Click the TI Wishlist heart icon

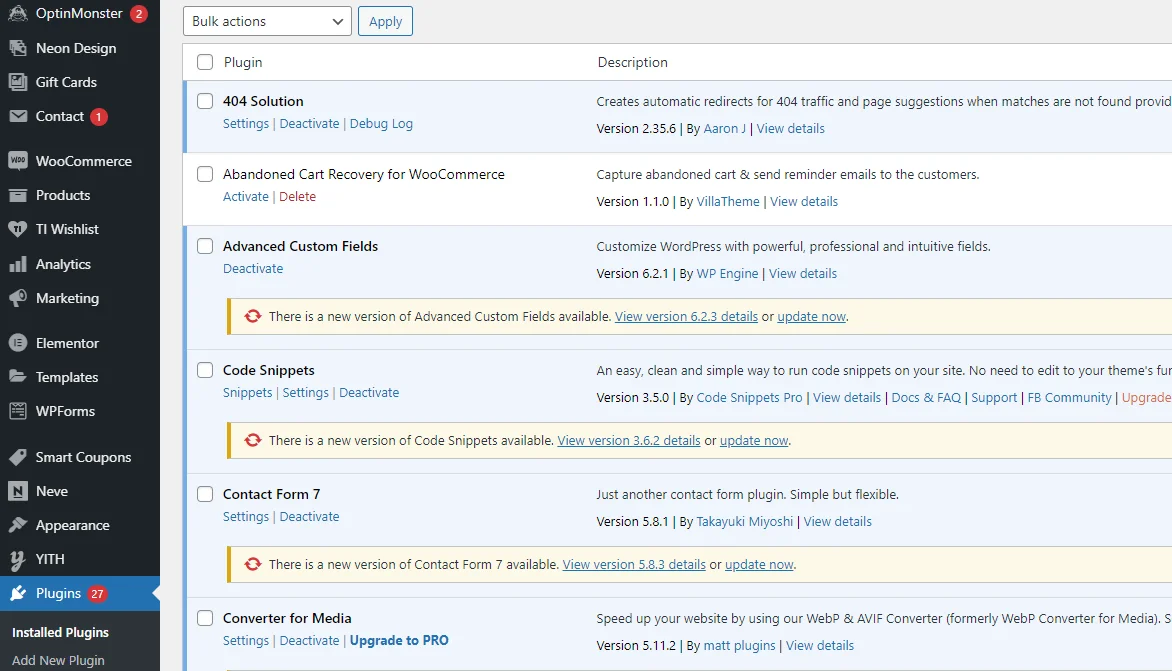coord(17,229)
